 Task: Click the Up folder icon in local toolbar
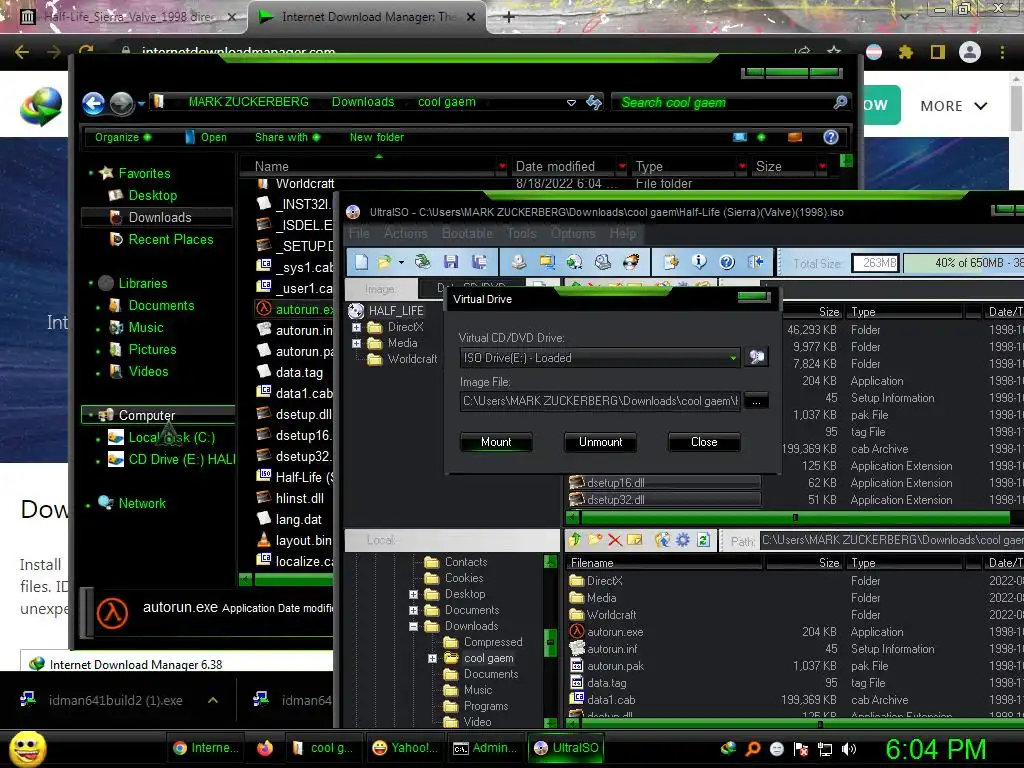coord(575,540)
